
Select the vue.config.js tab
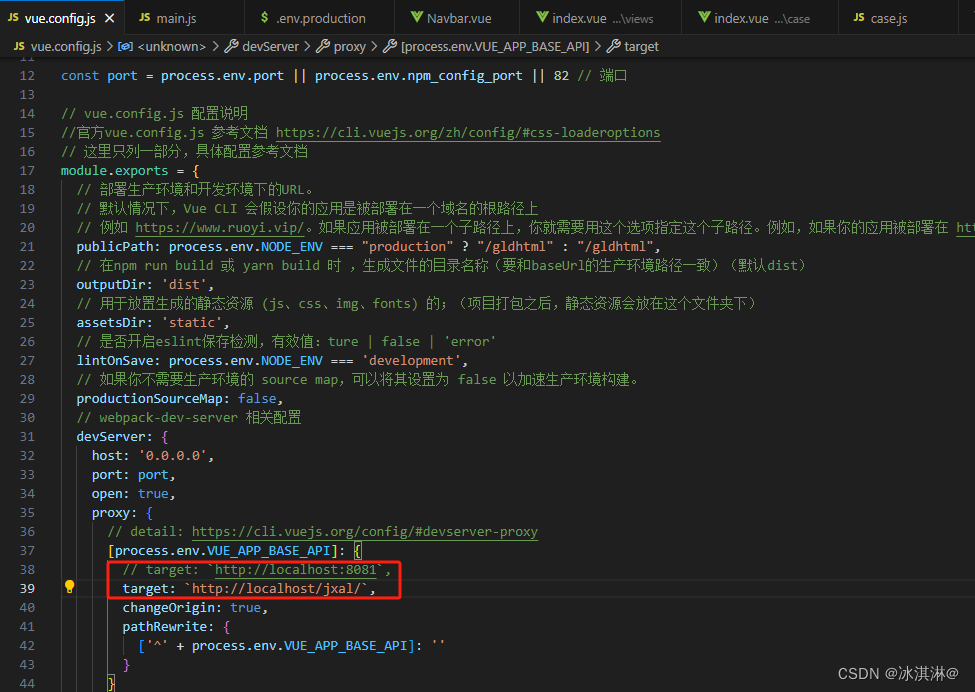(x=60, y=18)
